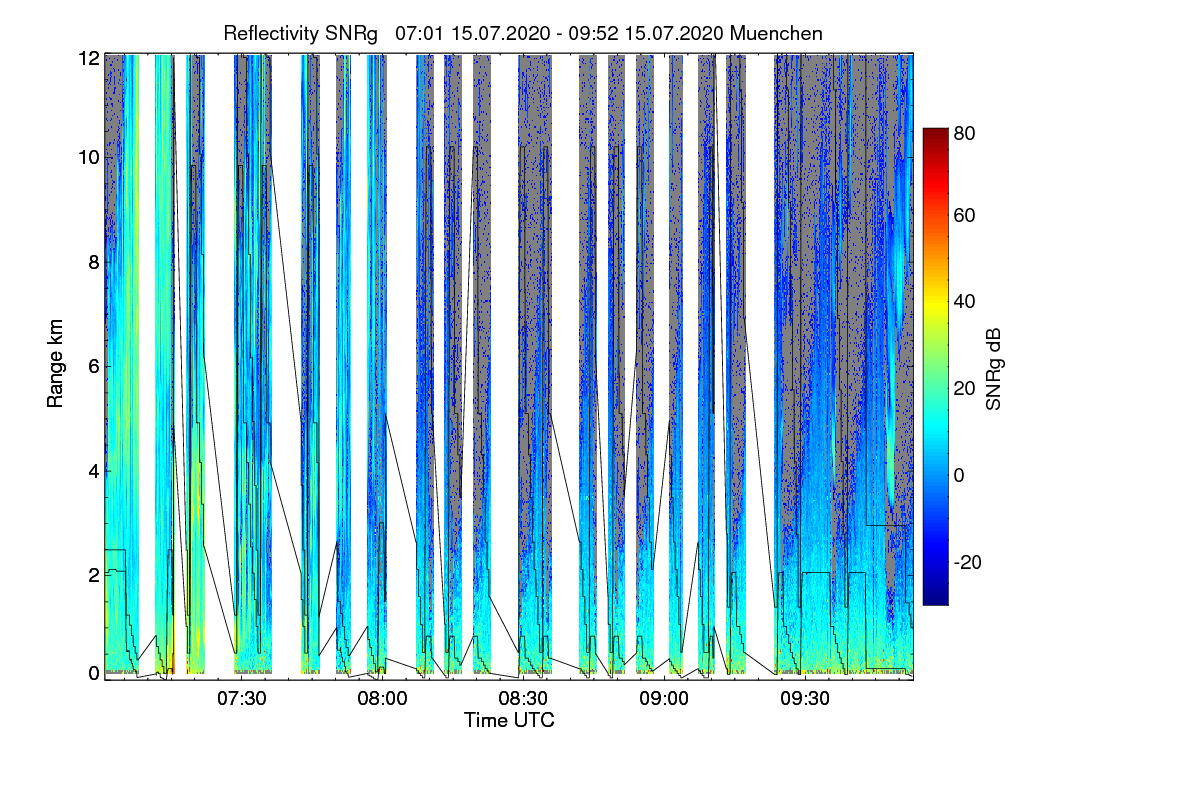Click the 10 km range tick label
The image size is (1200, 800).
(x=88, y=158)
